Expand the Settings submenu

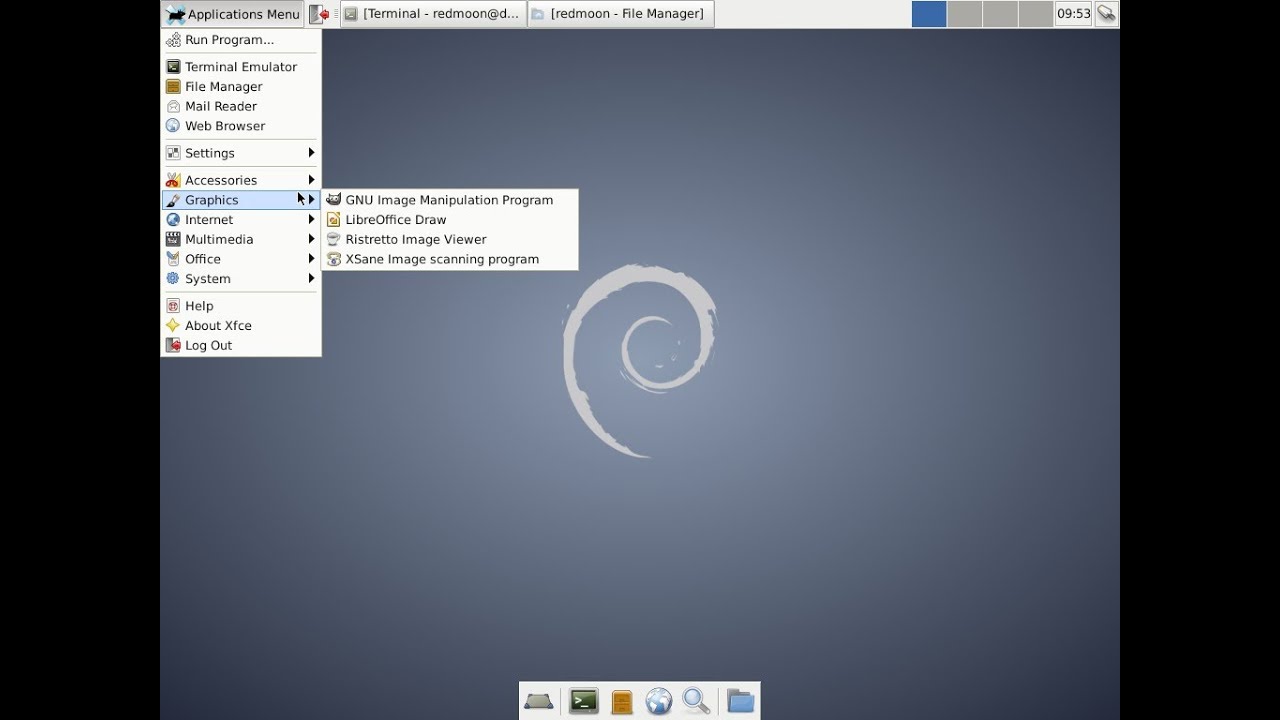pos(240,153)
